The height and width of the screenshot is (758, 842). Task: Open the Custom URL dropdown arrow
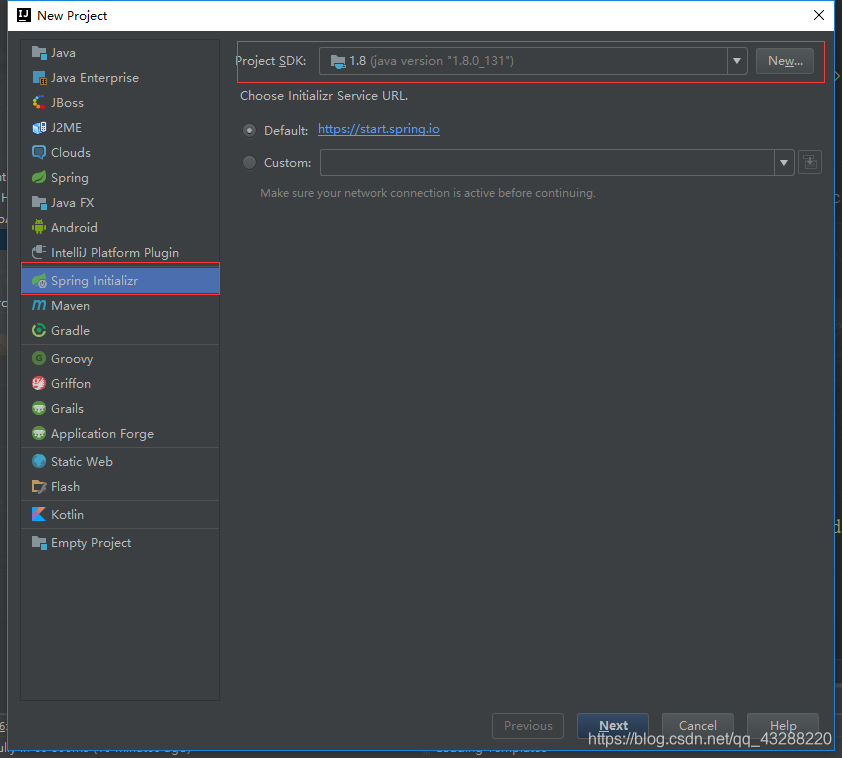[784, 163]
